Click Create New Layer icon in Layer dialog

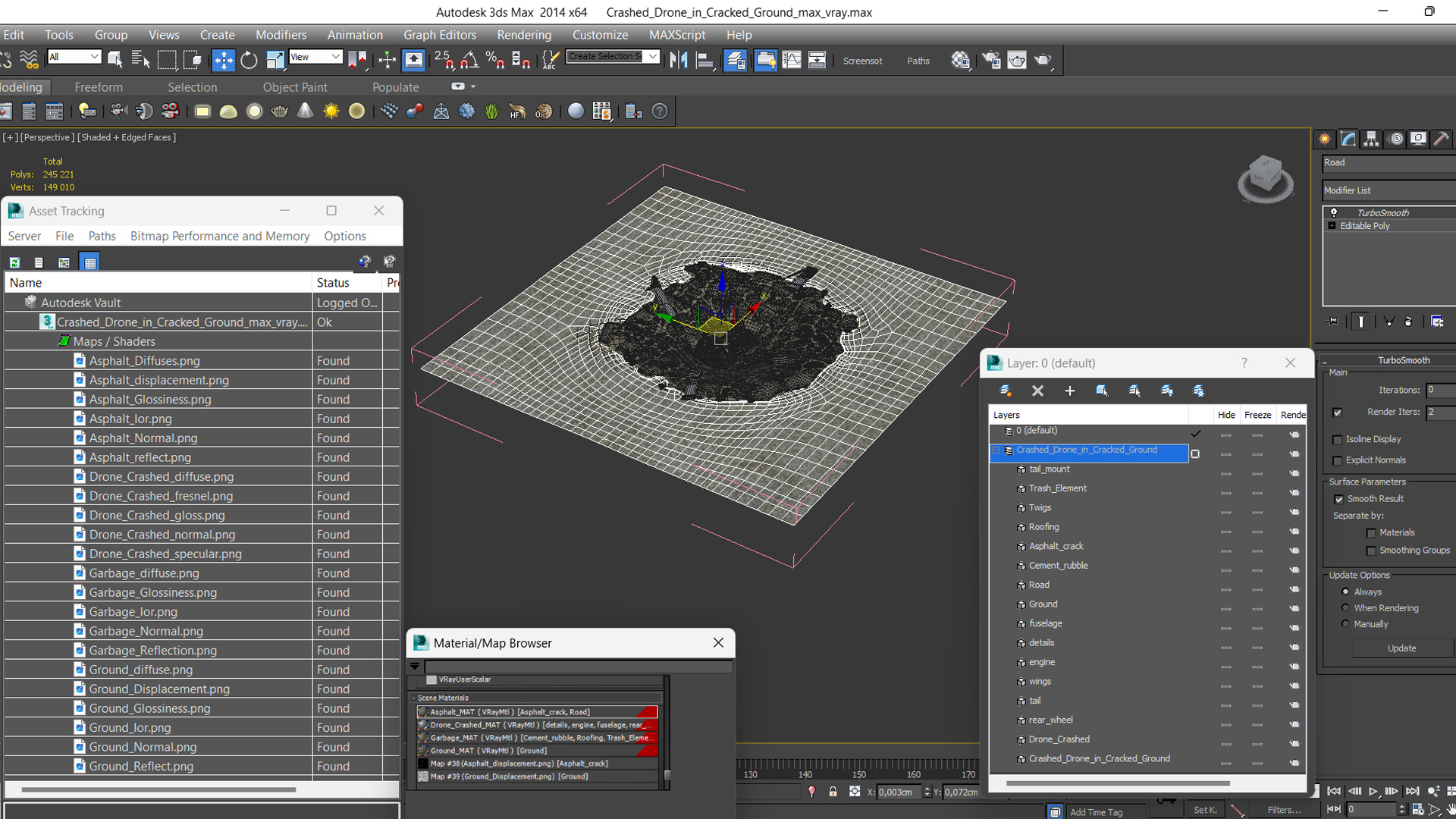1006,391
